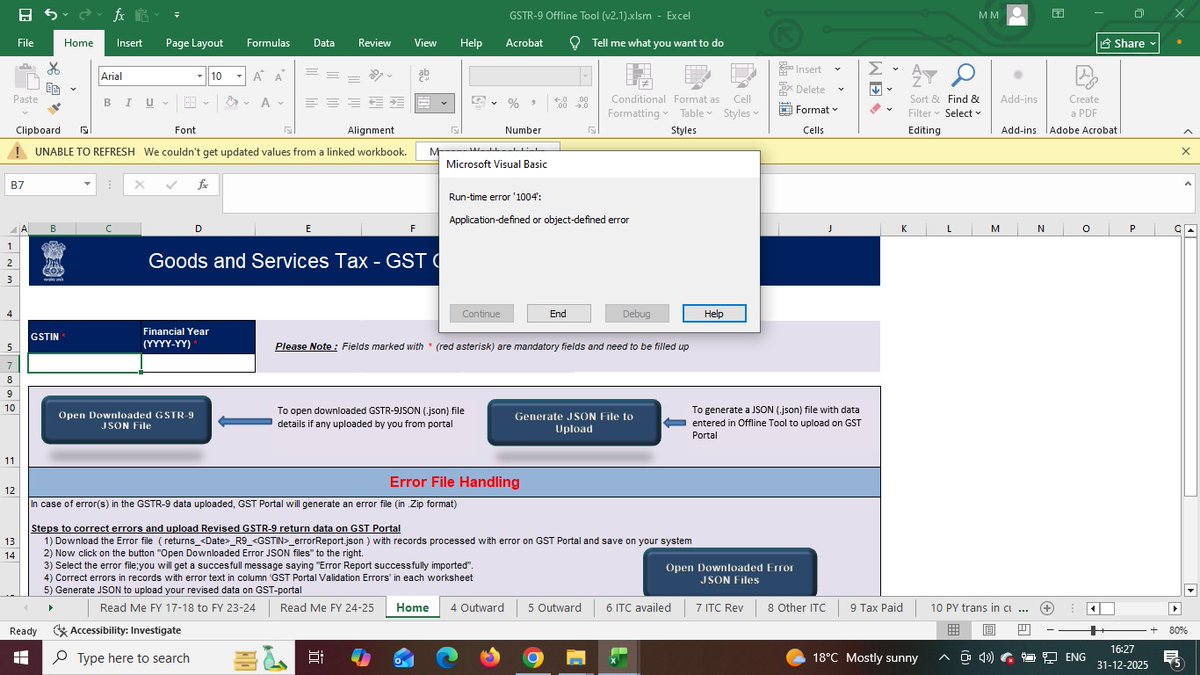Click Generate JSON File to Upload button

tap(574, 422)
